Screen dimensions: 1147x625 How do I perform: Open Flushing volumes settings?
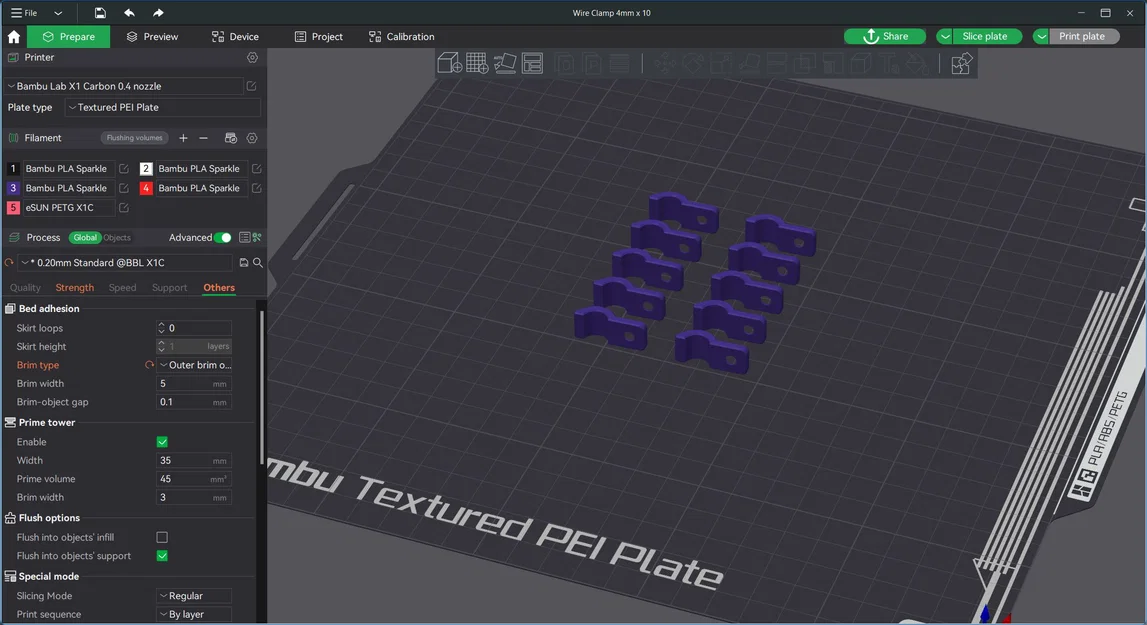point(135,138)
